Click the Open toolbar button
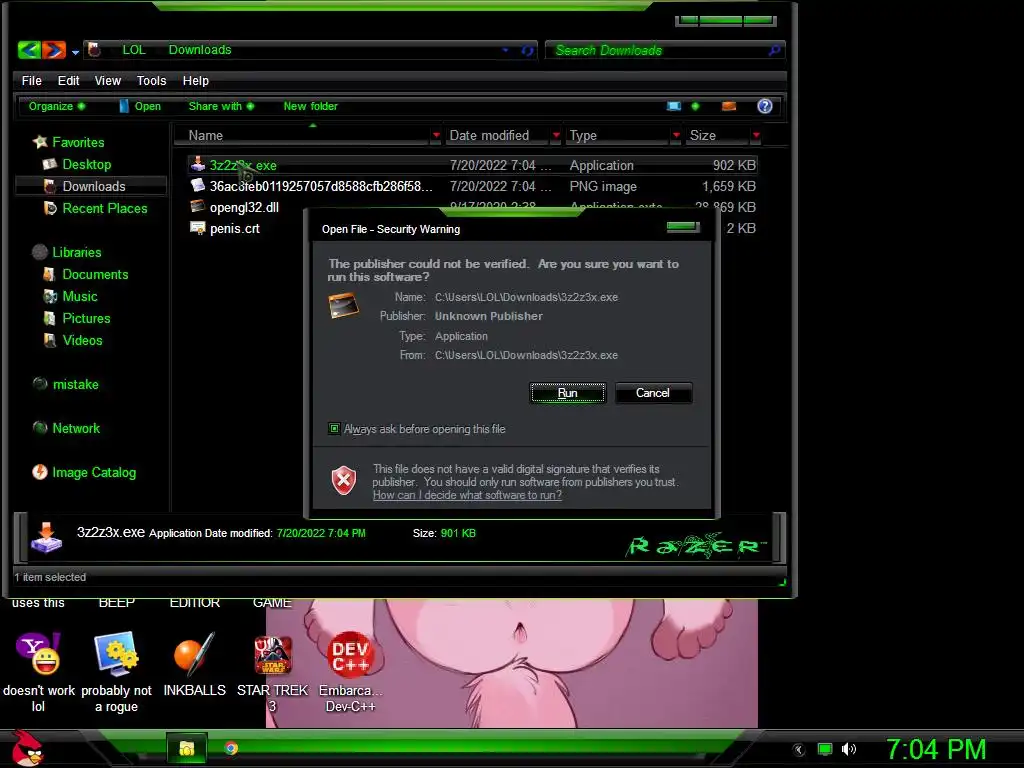Screen dimensions: 1024x768 coord(140,106)
